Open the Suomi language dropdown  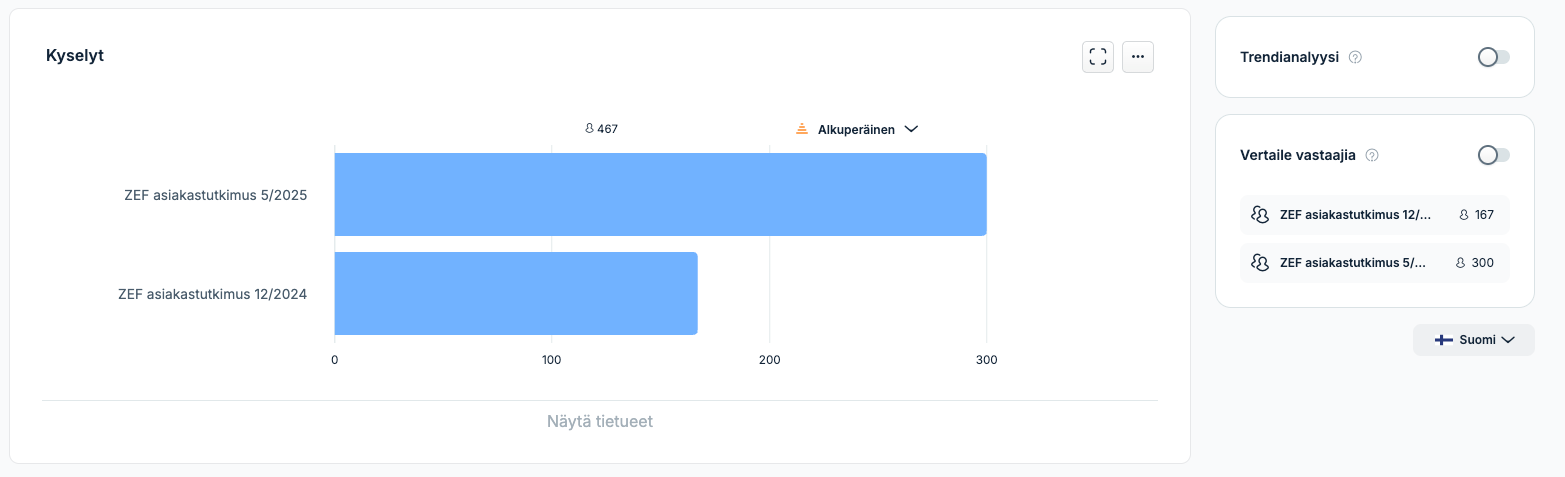click(x=1474, y=340)
